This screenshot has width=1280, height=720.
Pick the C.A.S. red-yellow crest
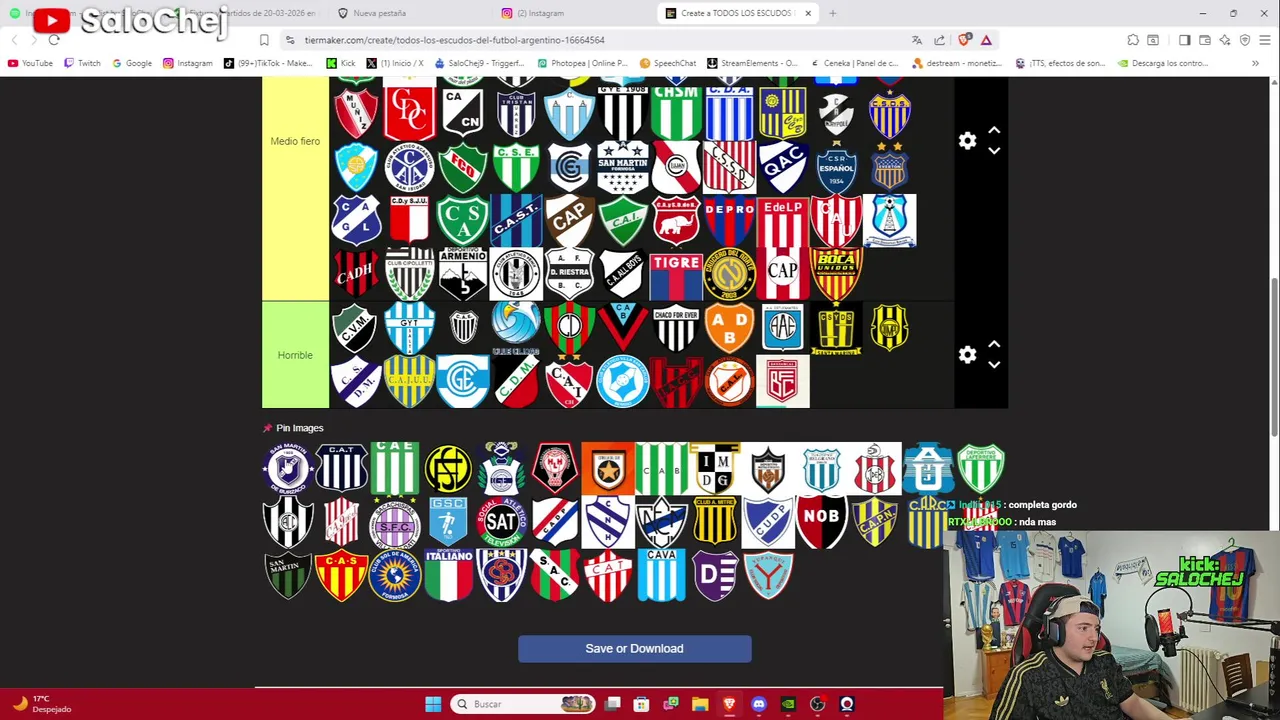(341, 575)
